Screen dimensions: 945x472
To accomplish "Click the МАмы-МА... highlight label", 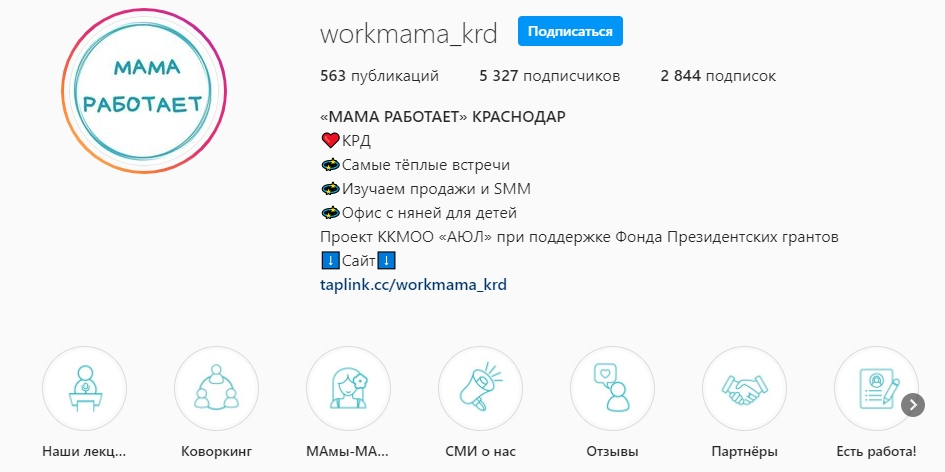I will tap(348, 452).
